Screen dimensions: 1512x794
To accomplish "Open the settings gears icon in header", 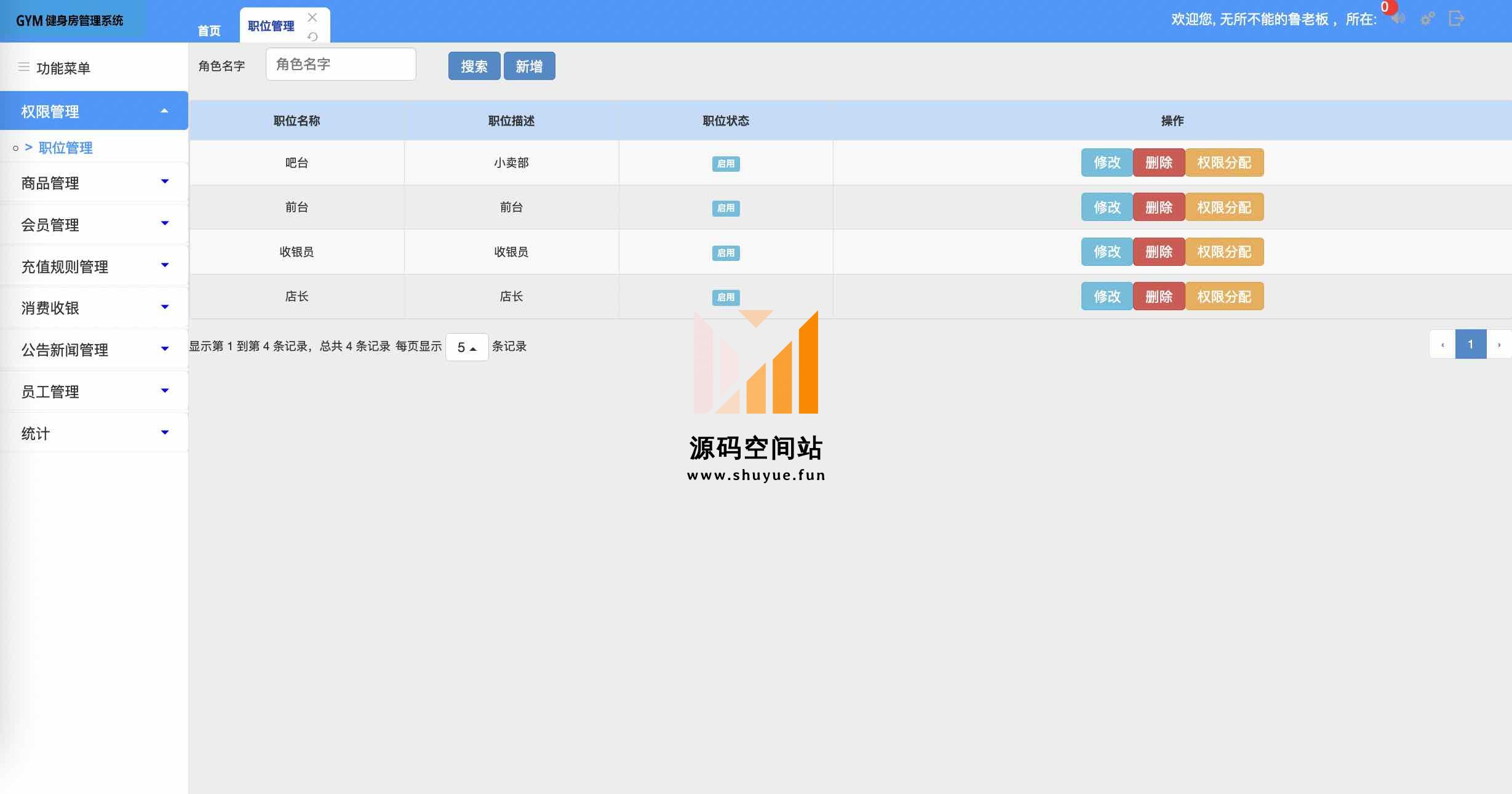I will pos(1427,18).
